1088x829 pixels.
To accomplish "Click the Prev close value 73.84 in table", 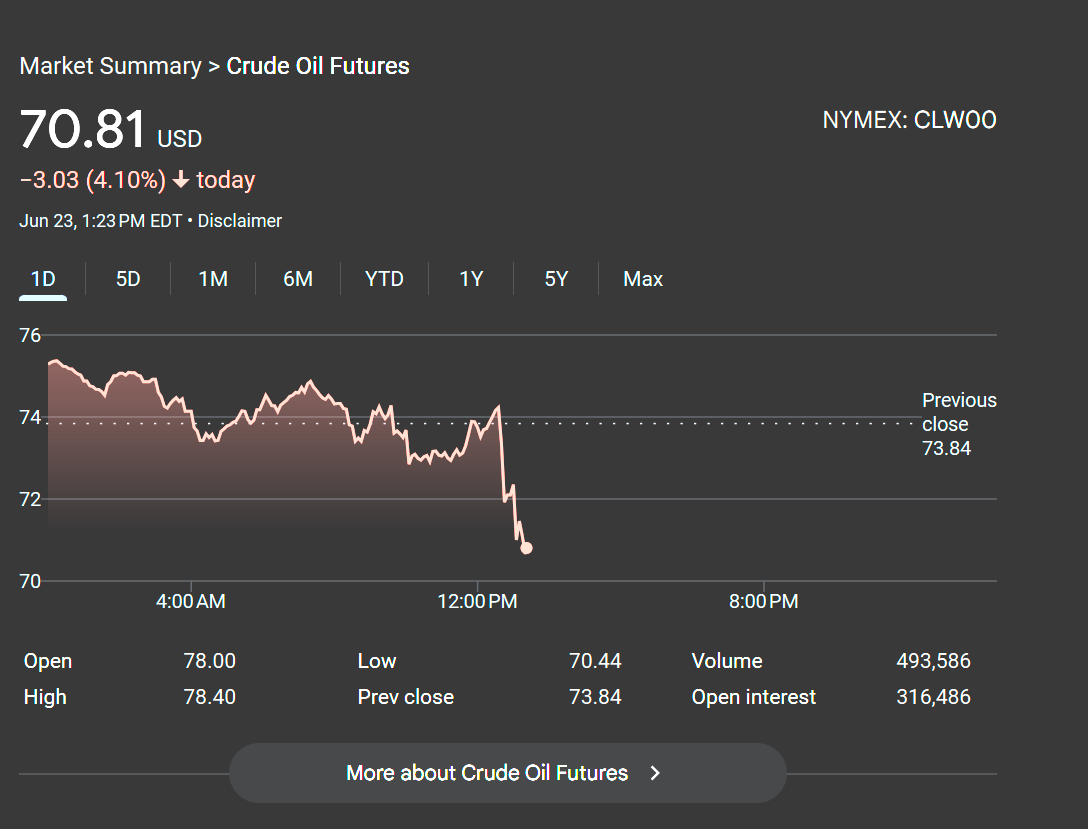I will (595, 696).
